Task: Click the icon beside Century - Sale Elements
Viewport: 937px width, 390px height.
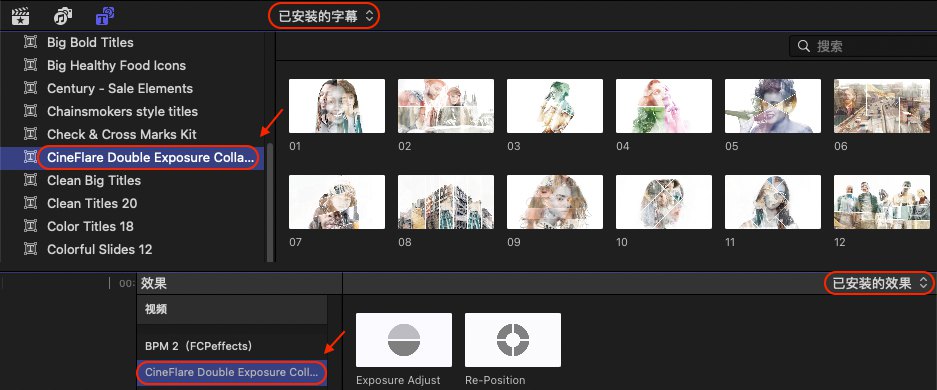Action: tap(30, 88)
